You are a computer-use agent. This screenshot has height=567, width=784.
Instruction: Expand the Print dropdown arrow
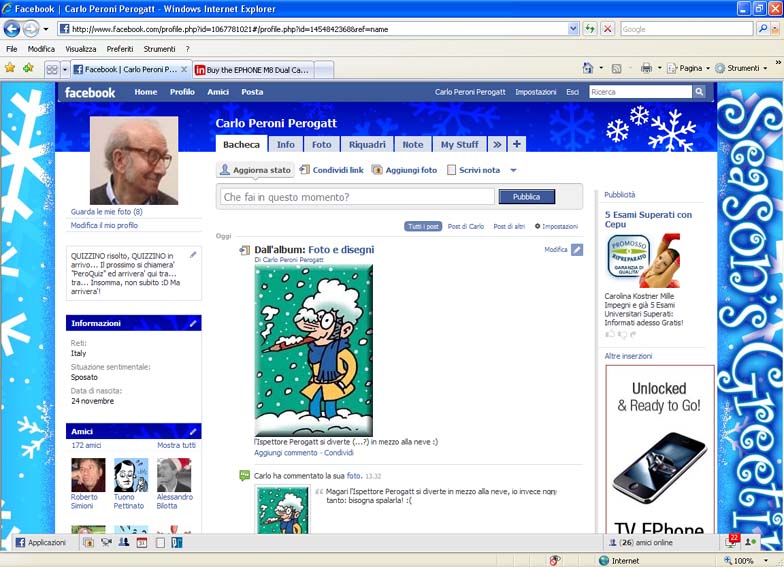660,68
